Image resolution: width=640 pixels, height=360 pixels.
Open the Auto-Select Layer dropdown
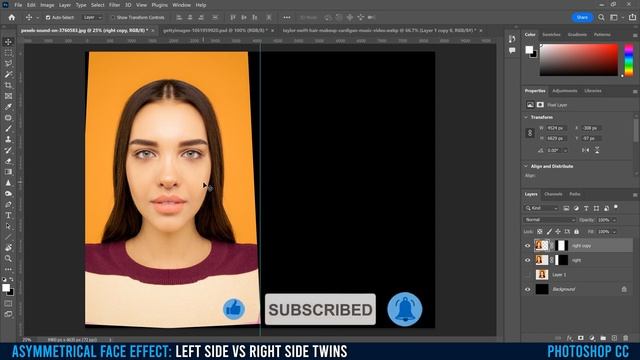[92, 18]
